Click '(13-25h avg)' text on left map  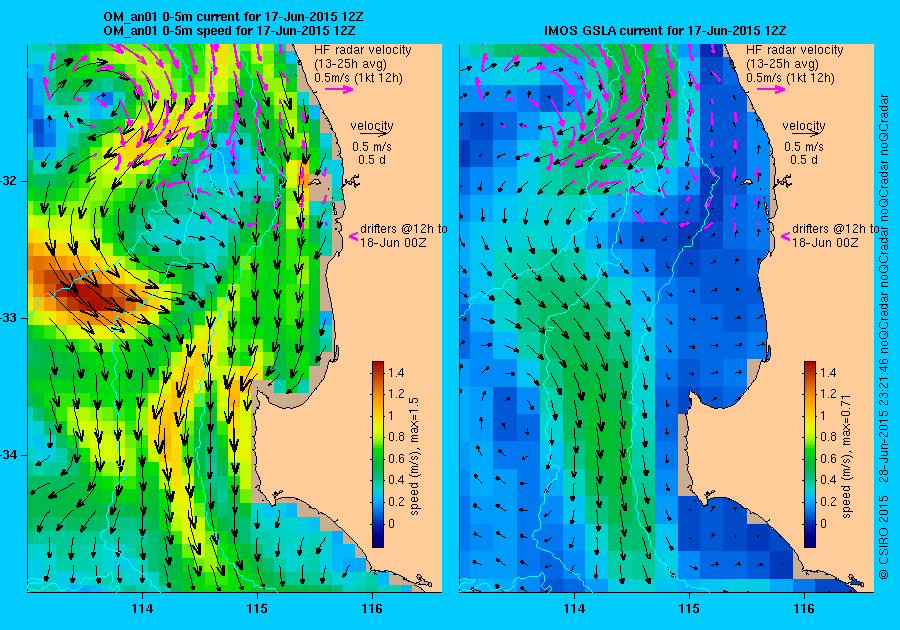(x=350, y=64)
